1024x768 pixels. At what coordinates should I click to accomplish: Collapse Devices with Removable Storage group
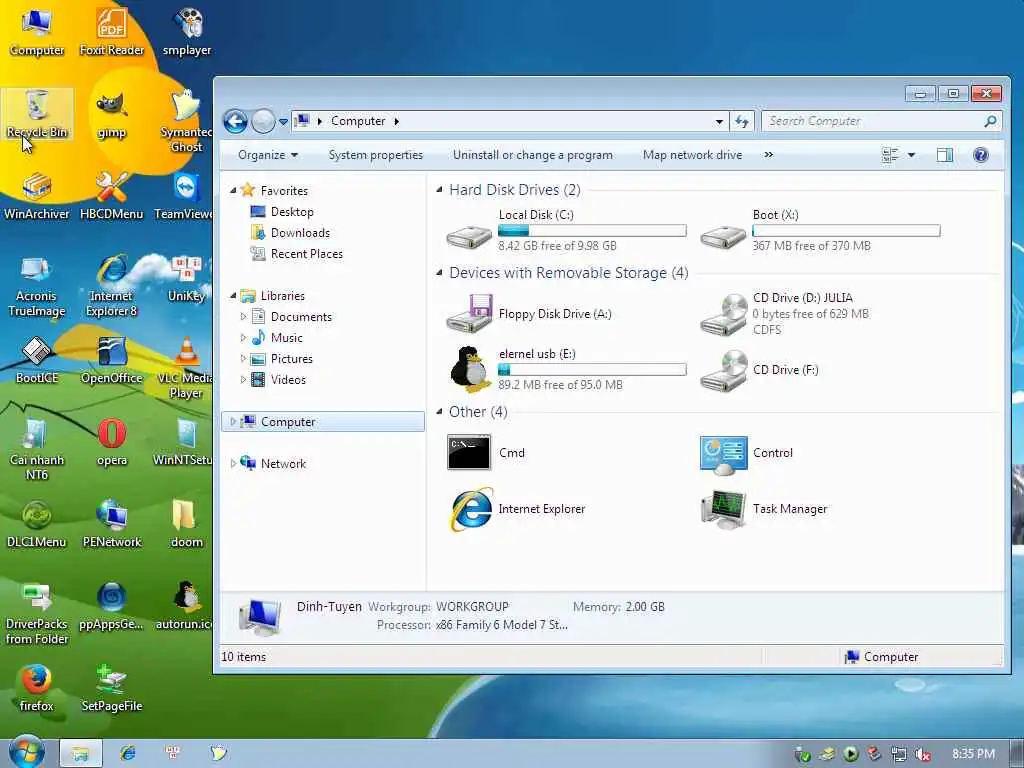440,273
